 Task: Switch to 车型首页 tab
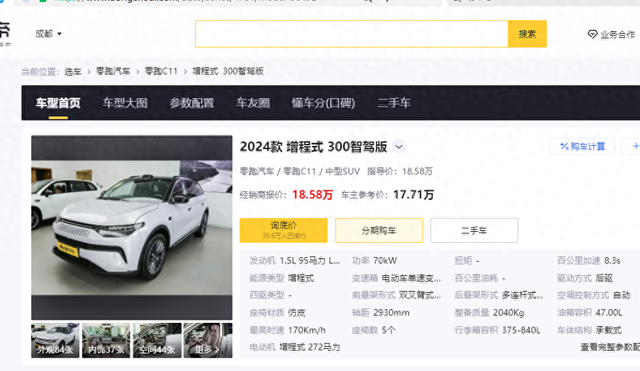(x=58, y=103)
